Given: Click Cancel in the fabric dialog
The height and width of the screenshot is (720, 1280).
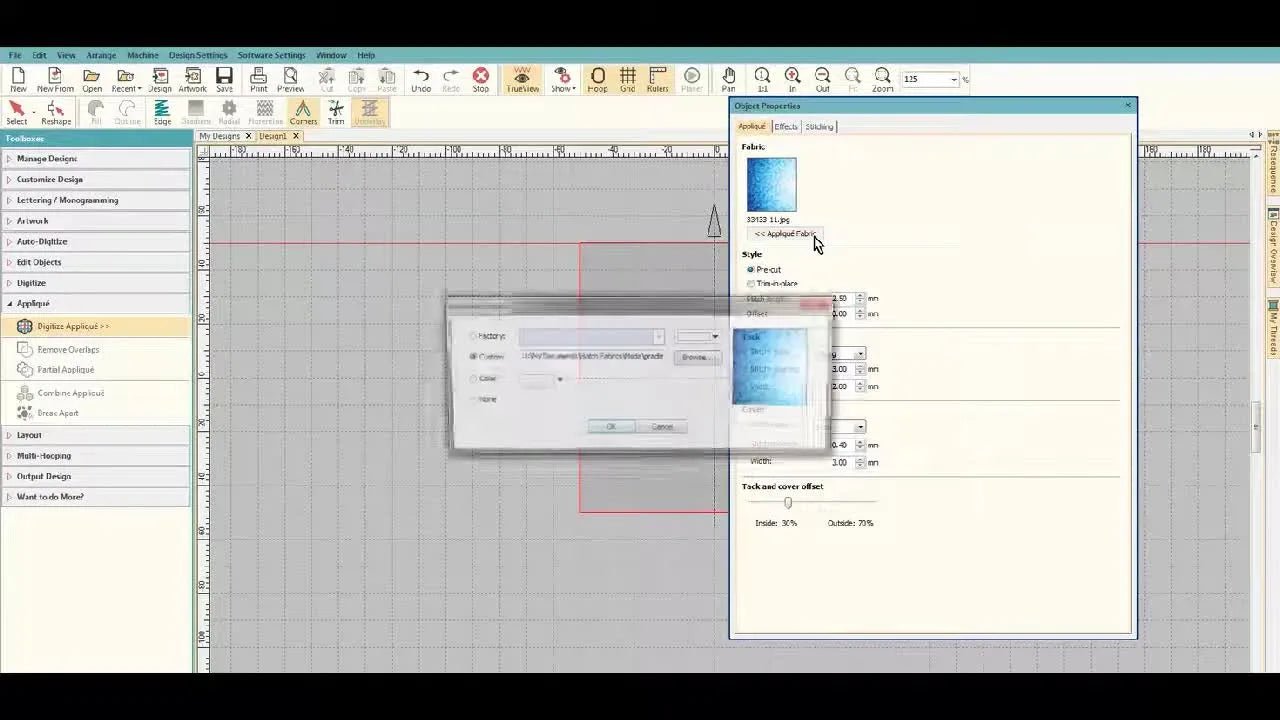Looking at the screenshot, I should (x=662, y=427).
